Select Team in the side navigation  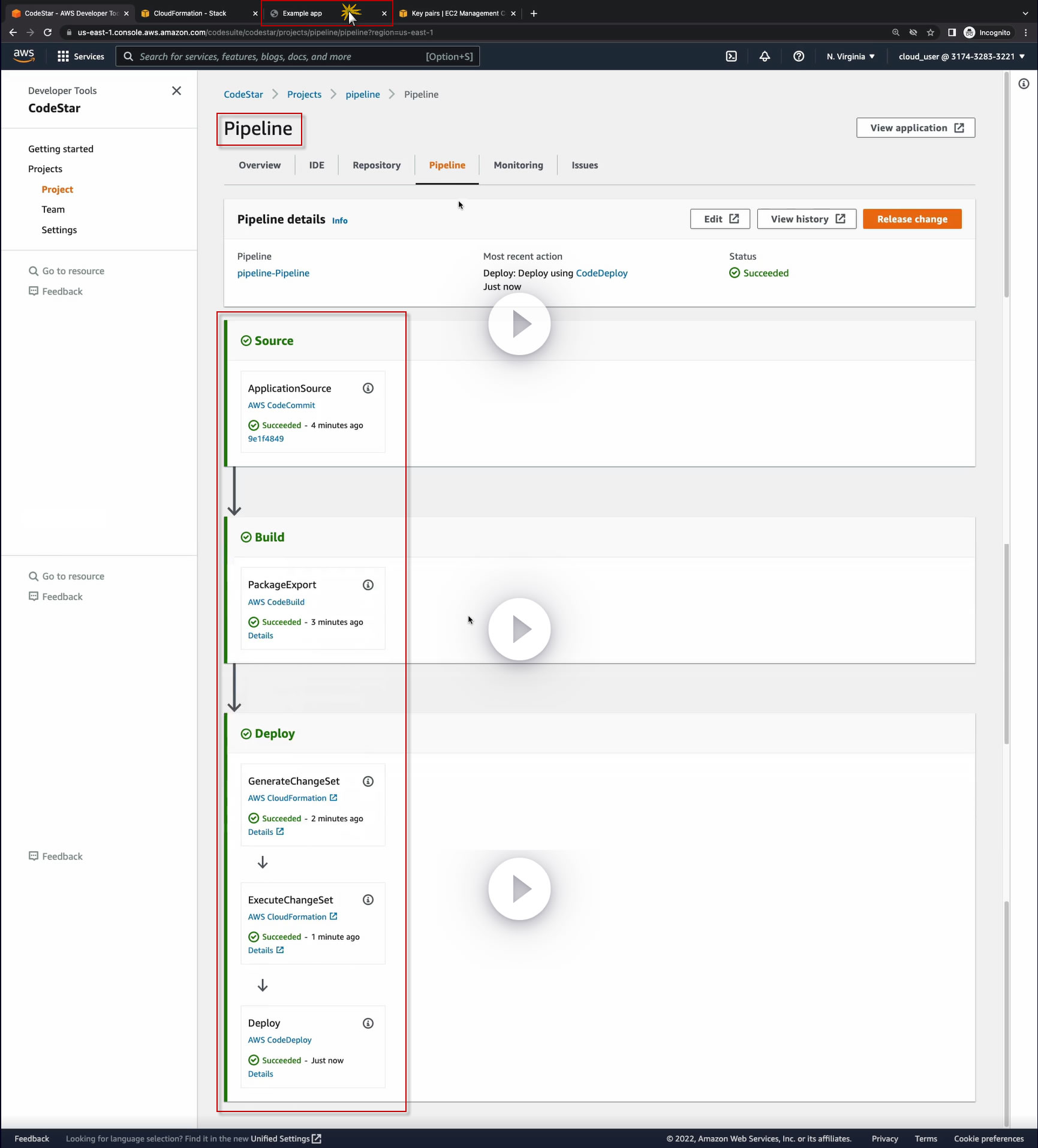click(x=53, y=209)
